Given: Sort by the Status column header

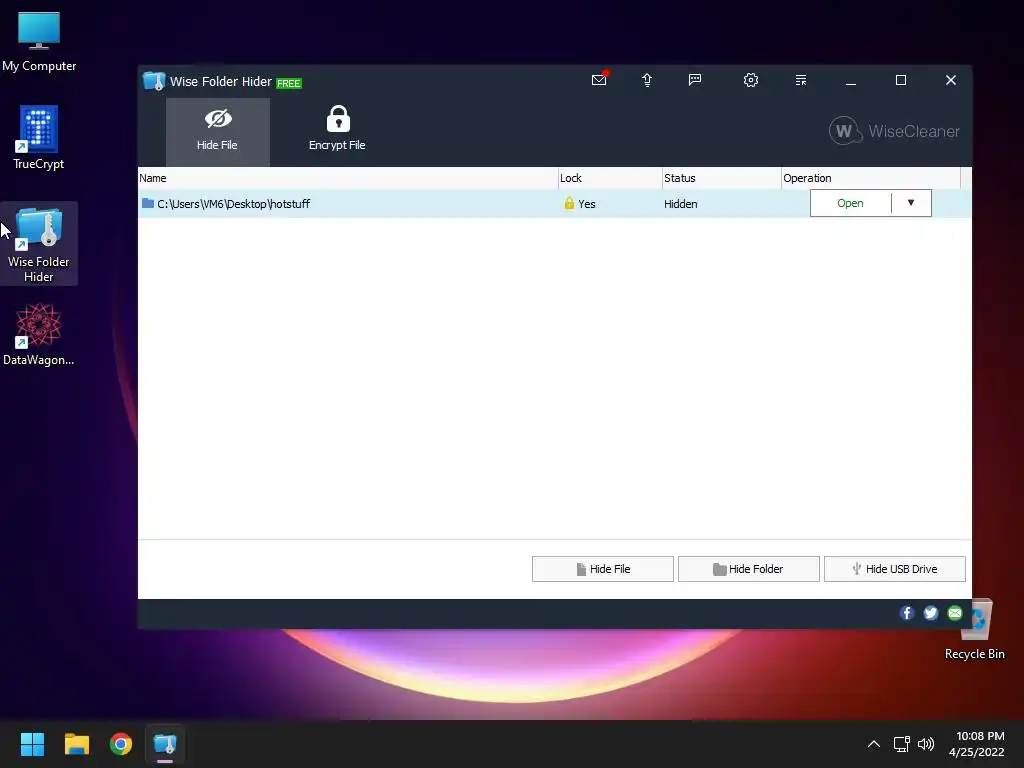Looking at the screenshot, I should point(722,178).
